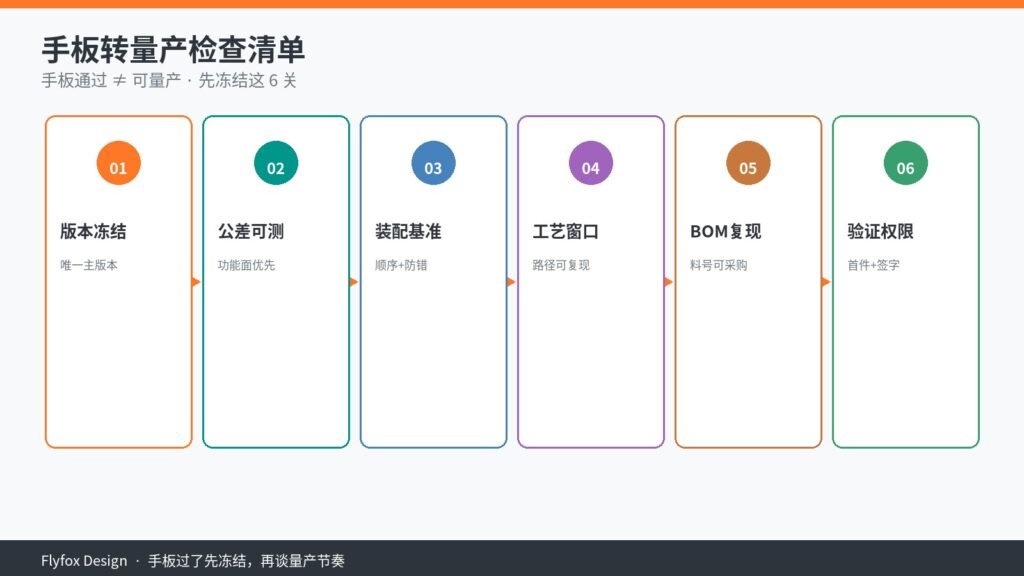The image size is (1024, 576).
Task: Click the brown 05 step circle
Action: (x=748, y=163)
